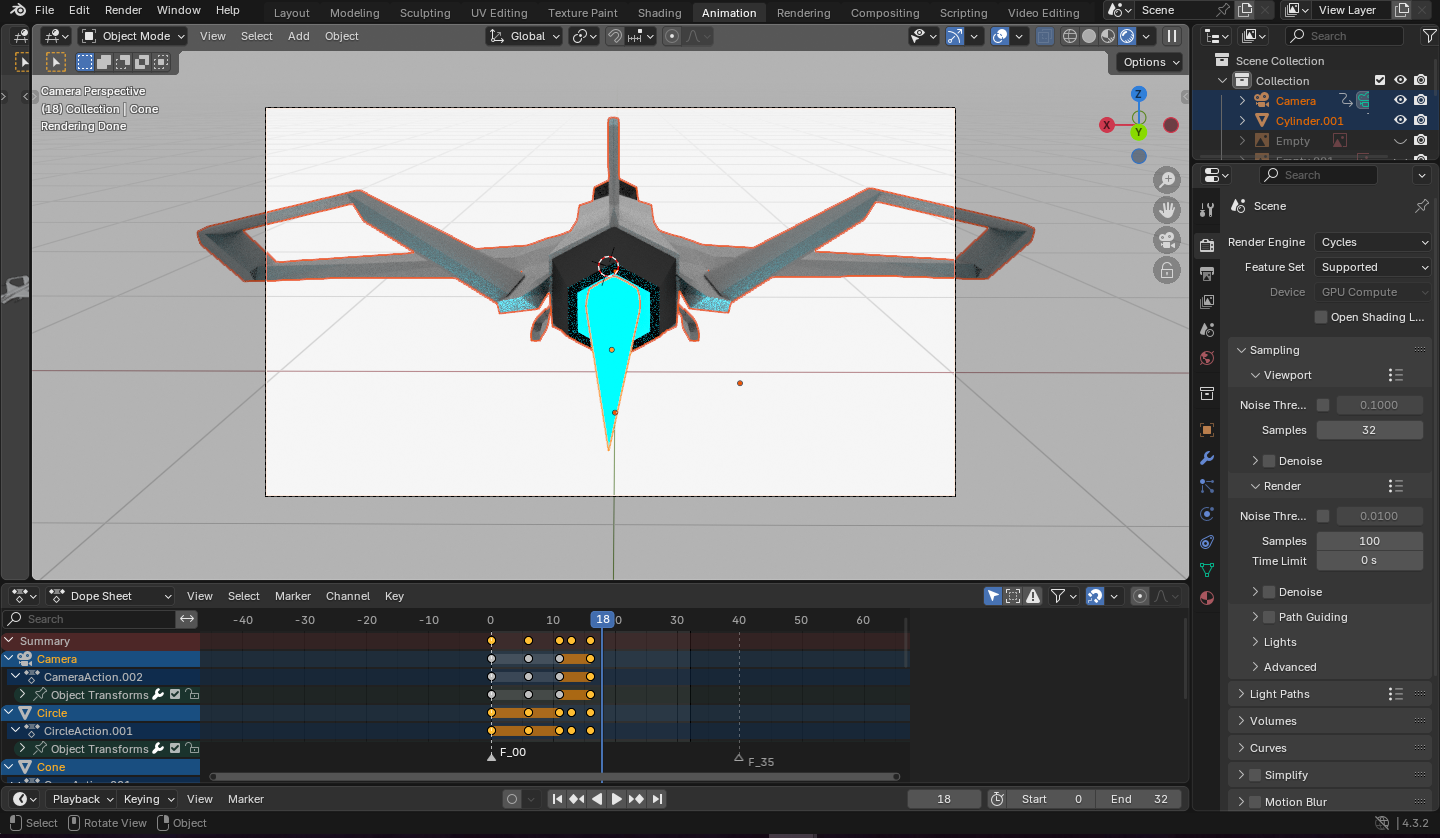Open the viewport Add menu
The image size is (1440, 838).
pyautogui.click(x=299, y=36)
